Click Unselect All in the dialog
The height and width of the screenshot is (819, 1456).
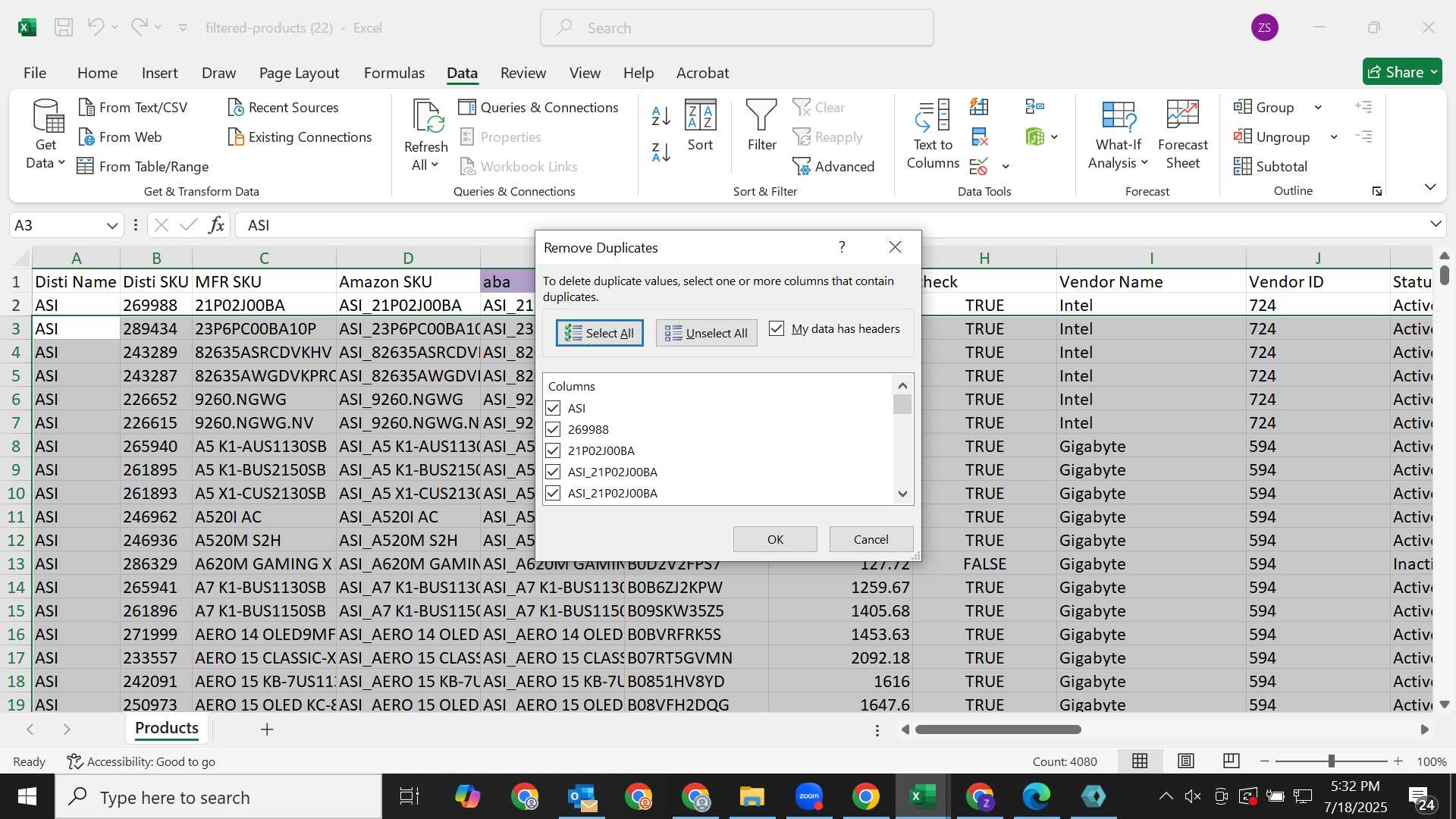point(706,333)
